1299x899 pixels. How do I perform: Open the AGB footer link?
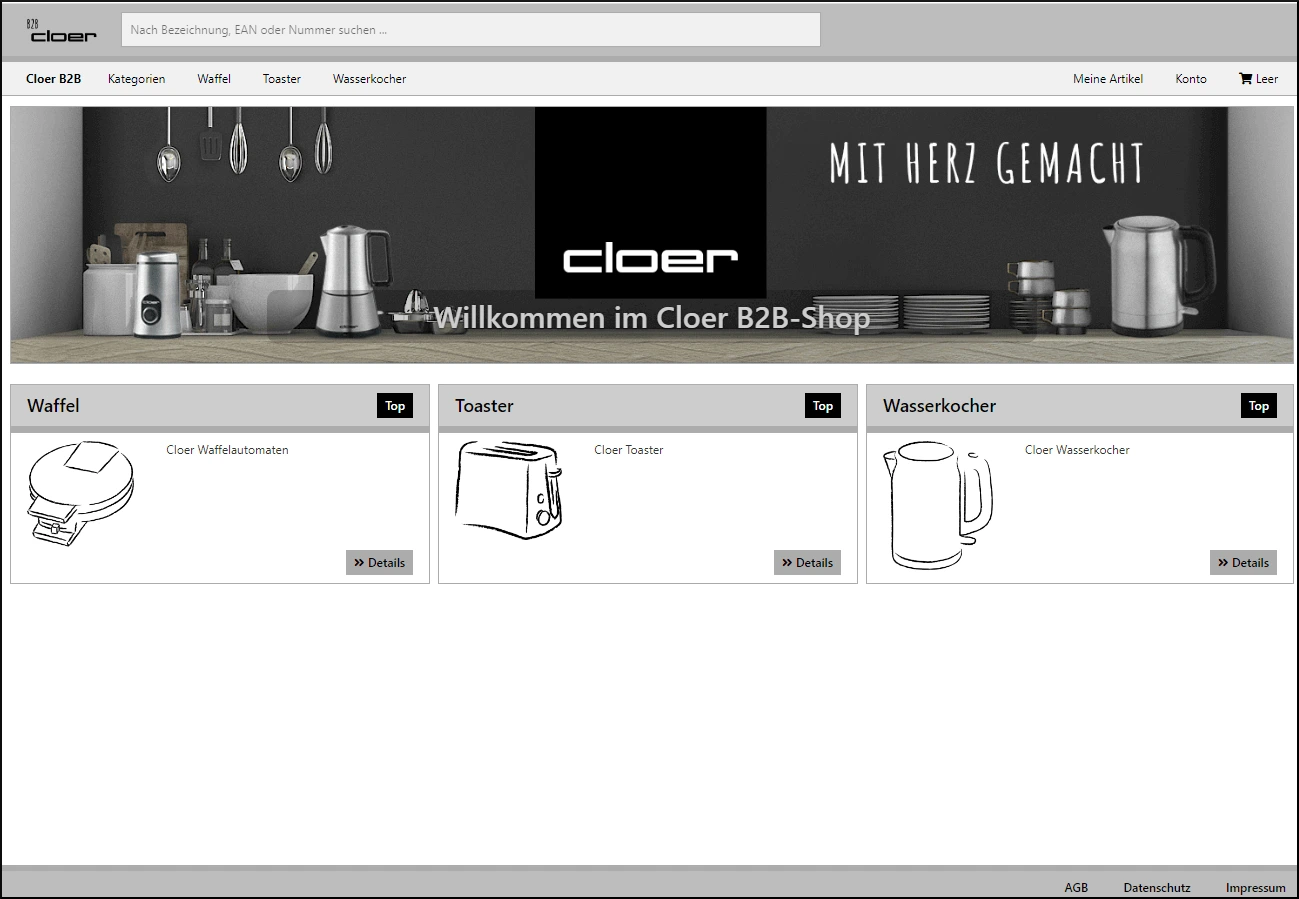coord(1076,887)
